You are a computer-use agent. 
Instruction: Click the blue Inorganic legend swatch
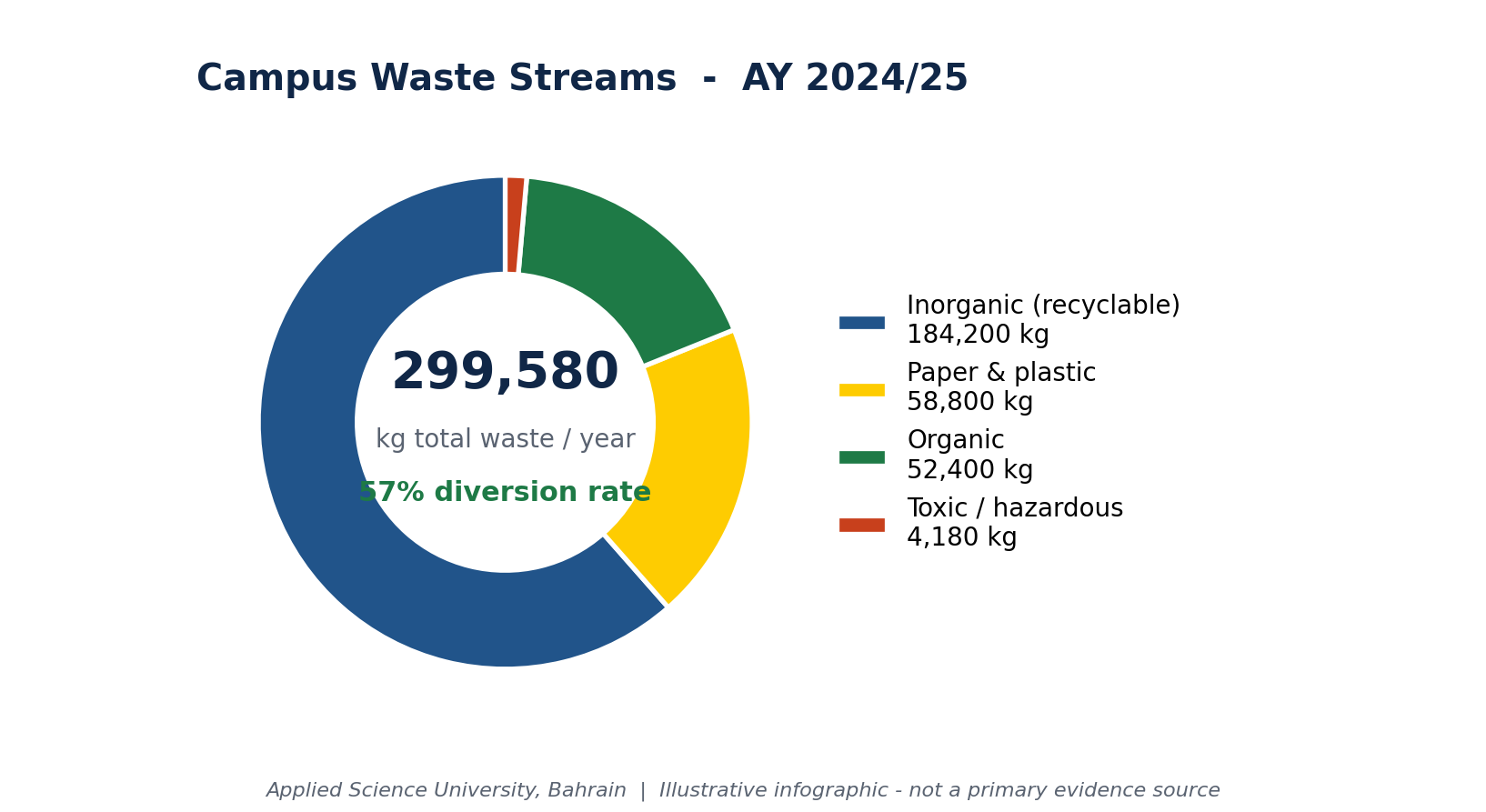(x=861, y=323)
